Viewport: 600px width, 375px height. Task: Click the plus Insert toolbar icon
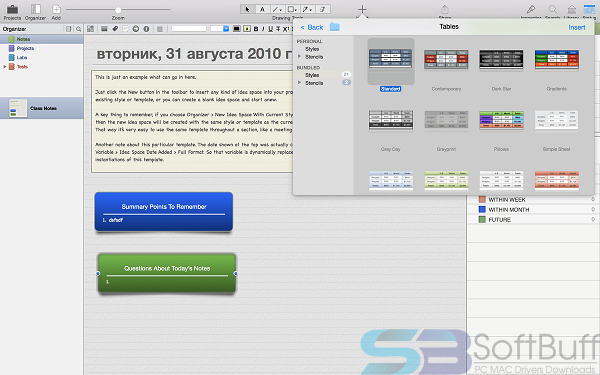[x=362, y=10]
